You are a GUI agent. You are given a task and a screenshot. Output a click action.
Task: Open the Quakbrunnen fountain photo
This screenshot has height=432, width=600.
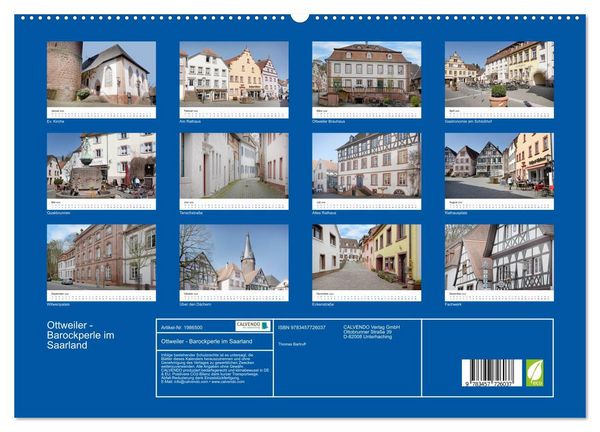[x=101, y=165]
